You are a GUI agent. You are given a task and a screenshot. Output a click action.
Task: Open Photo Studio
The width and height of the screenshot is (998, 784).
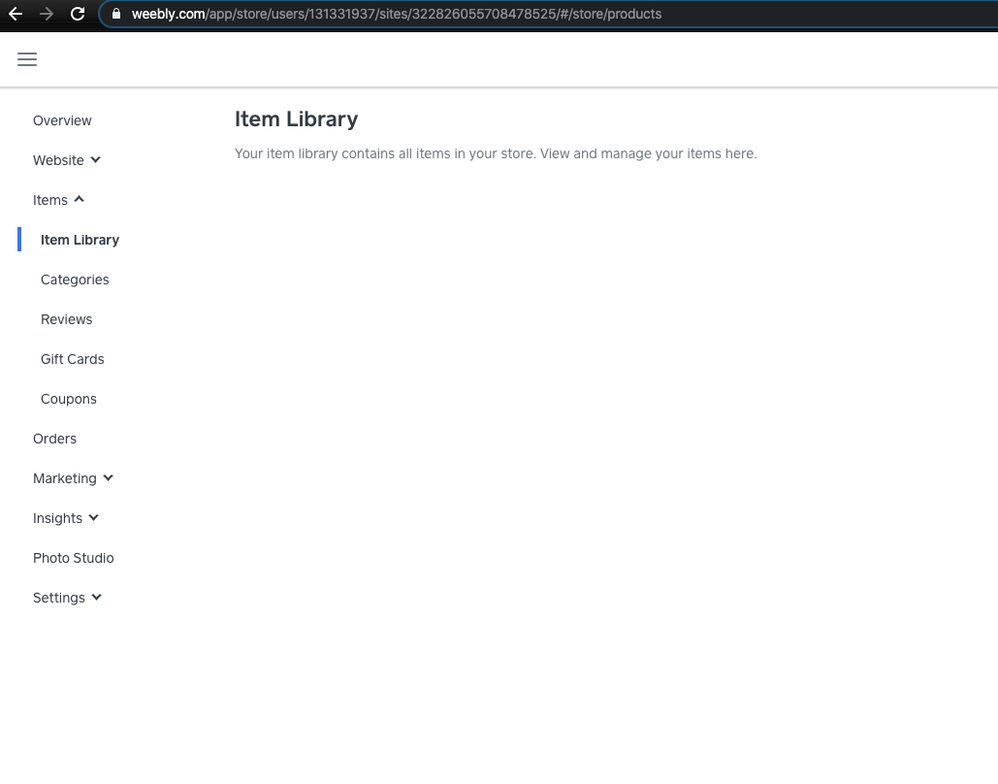click(73, 558)
